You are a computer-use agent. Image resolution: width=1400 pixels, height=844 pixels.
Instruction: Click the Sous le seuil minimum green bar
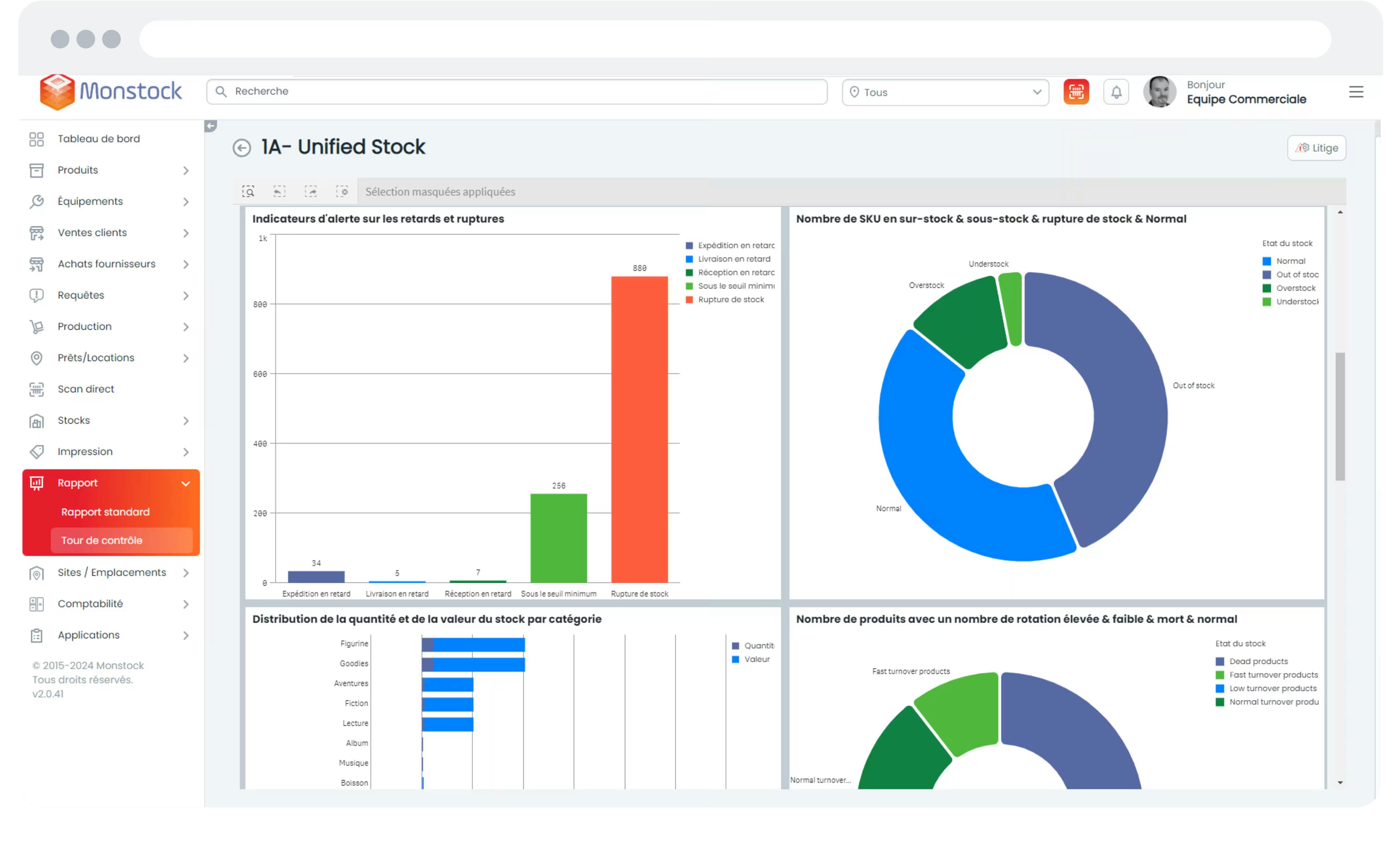pos(559,538)
